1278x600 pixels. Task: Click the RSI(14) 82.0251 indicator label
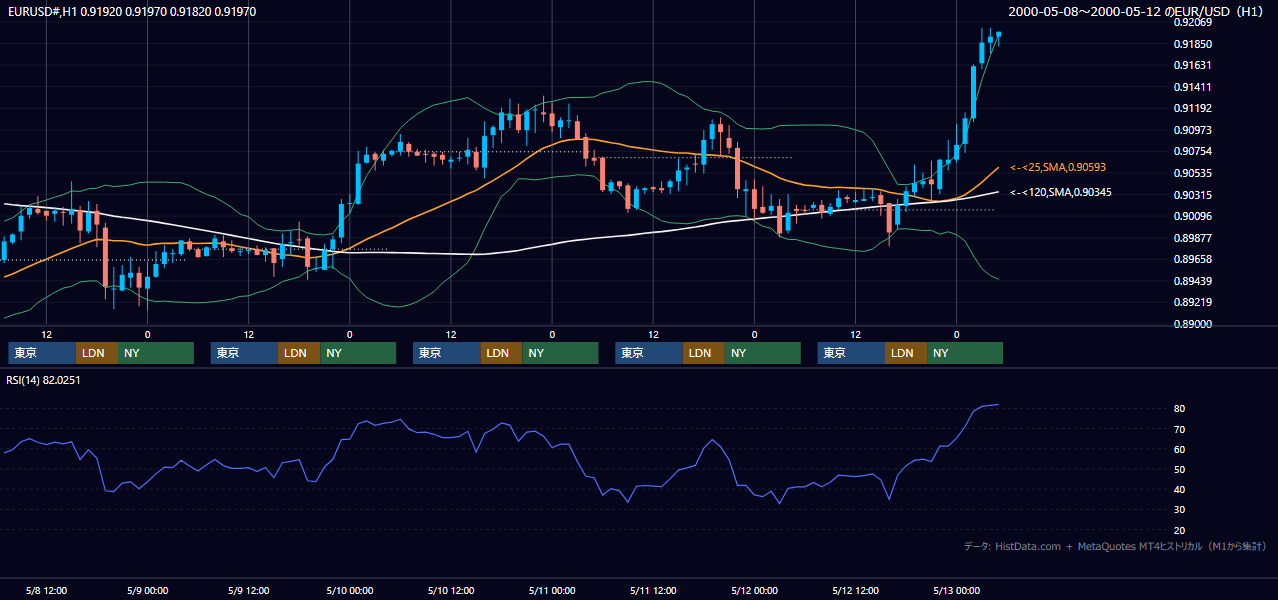coord(43,380)
